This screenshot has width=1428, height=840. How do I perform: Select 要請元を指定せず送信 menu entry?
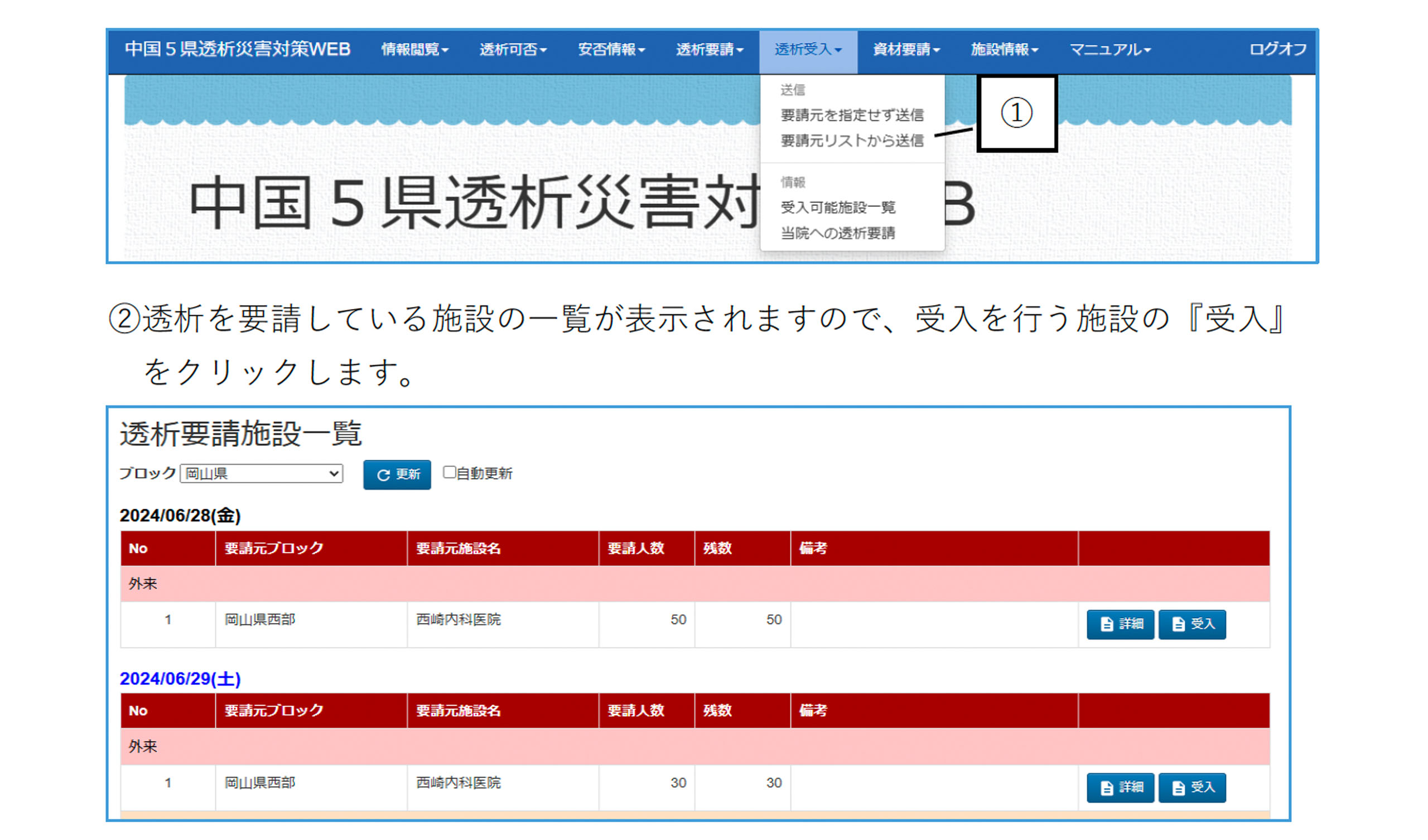point(852,115)
